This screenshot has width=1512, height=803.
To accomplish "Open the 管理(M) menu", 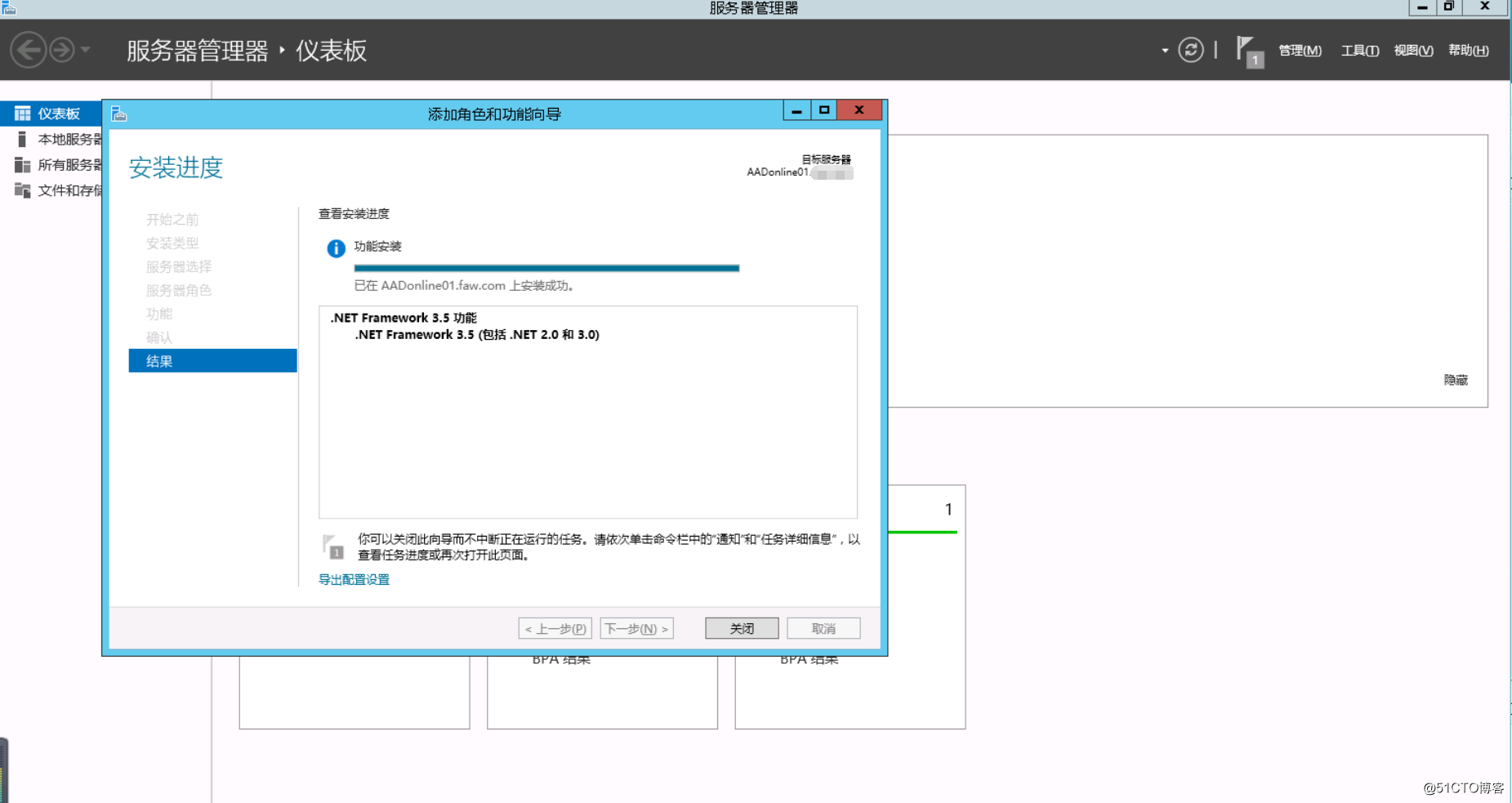I will tap(1300, 51).
